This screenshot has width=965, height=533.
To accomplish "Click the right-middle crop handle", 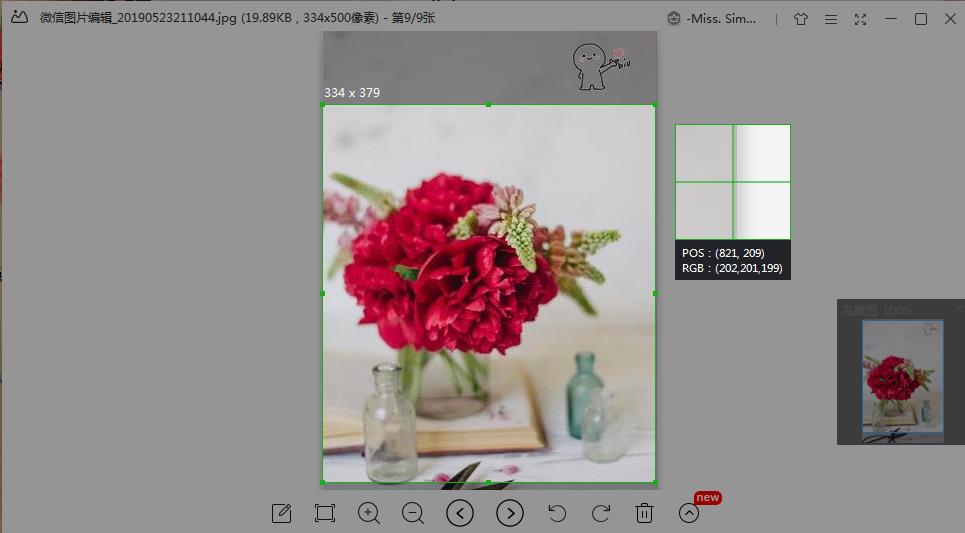I will [x=655, y=294].
